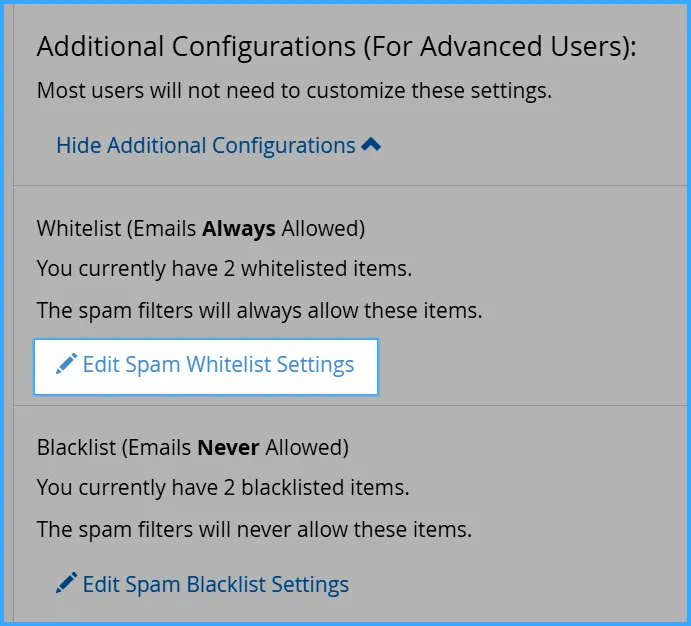Click the '2 blacklisted items' sentence
The image size is (691, 626).
pyautogui.click(x=223, y=487)
